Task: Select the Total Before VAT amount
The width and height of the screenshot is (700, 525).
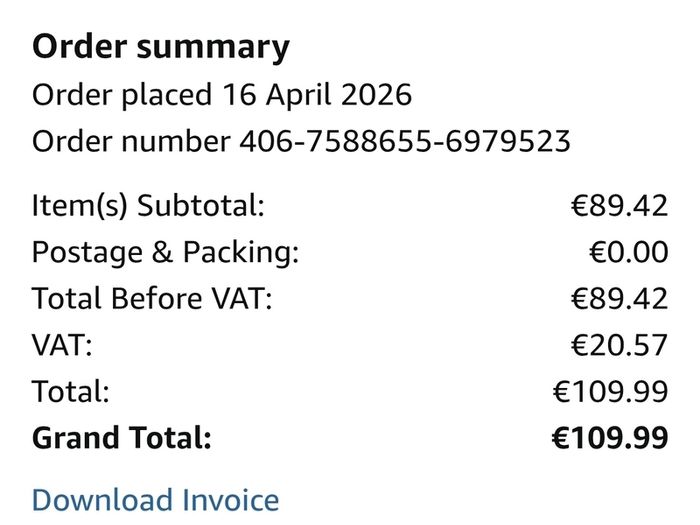Action: (619, 299)
